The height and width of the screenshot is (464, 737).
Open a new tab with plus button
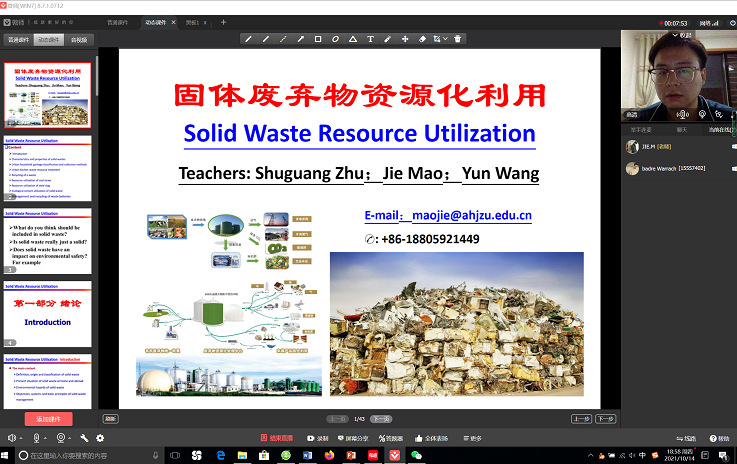(x=223, y=22)
